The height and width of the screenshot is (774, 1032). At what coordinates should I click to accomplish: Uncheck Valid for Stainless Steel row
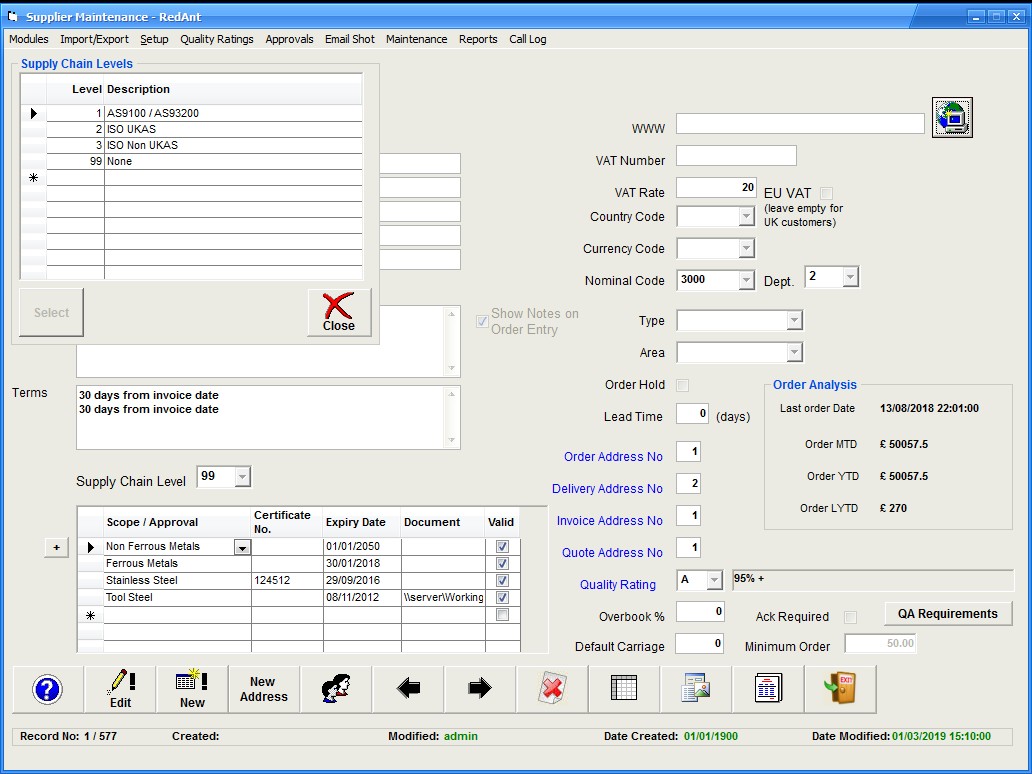click(x=502, y=580)
